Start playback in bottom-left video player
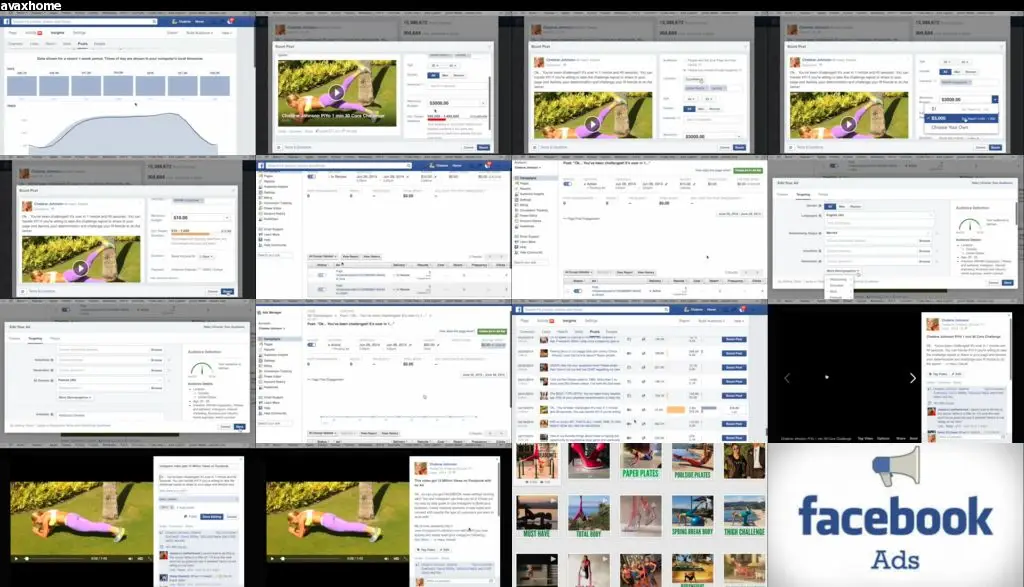 pos(16,558)
